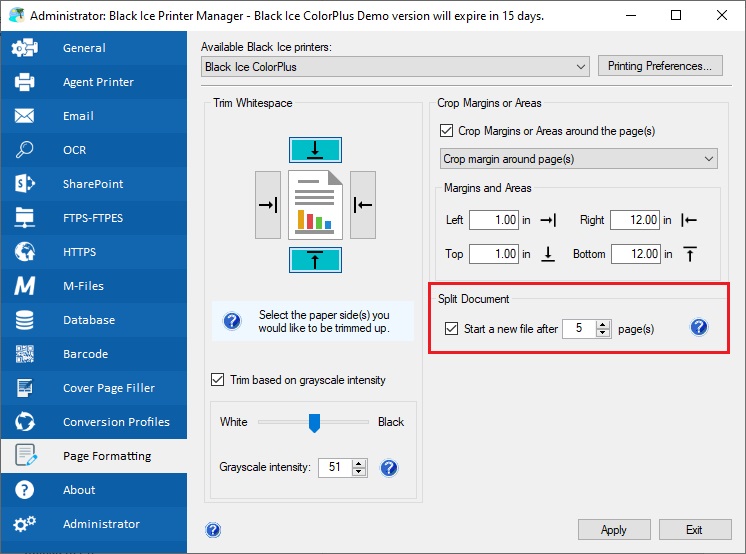Click the Top margin input field
746x554 pixels.
[493, 254]
